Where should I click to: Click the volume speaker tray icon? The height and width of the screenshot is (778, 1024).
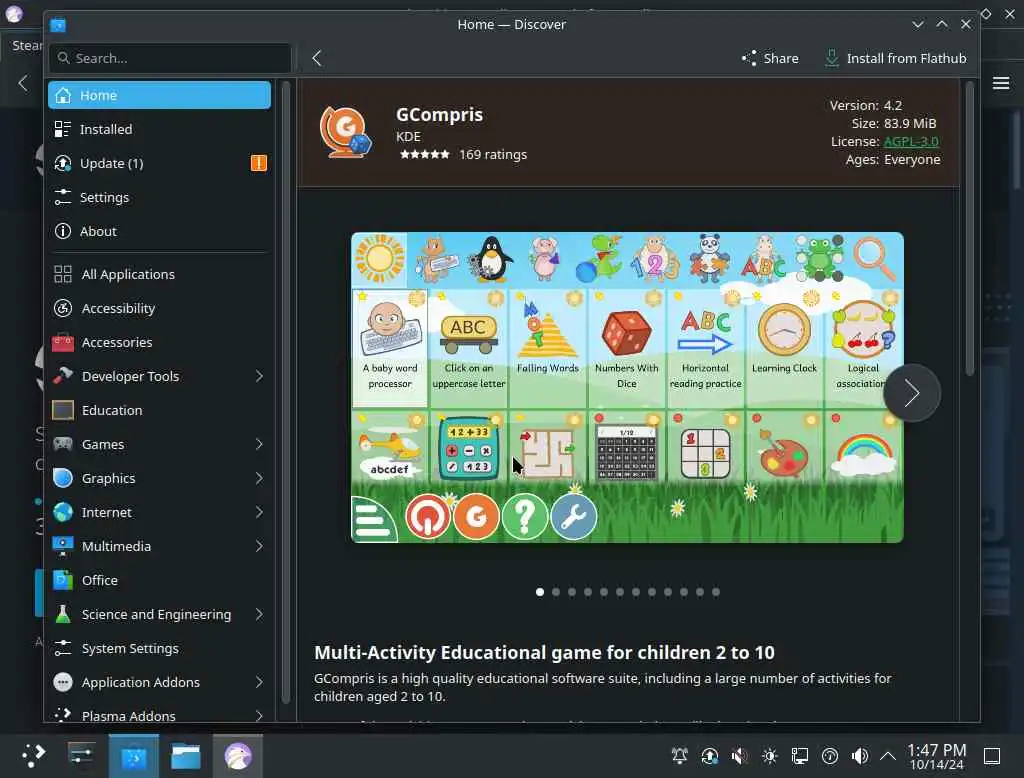click(859, 756)
